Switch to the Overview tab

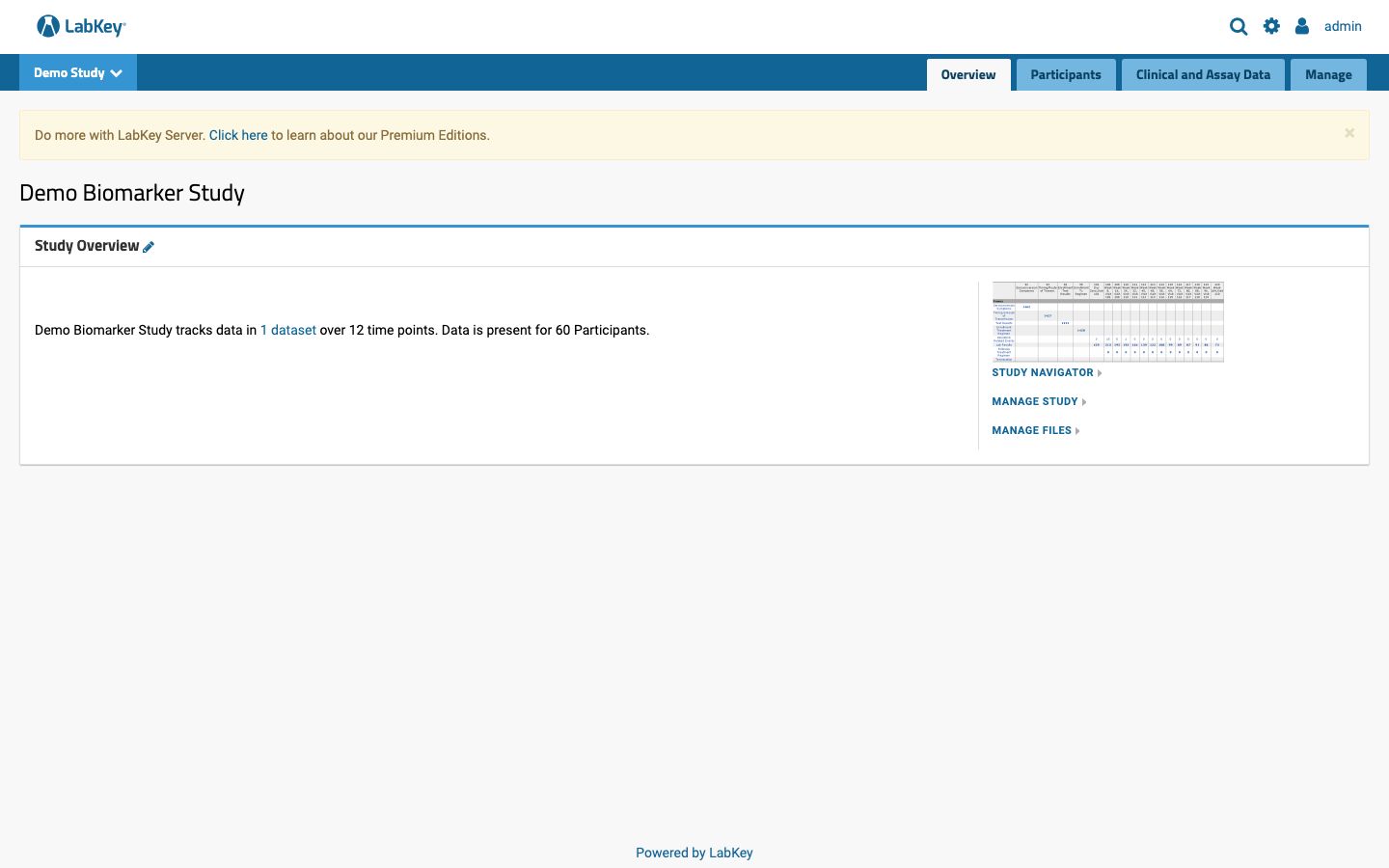point(968,75)
